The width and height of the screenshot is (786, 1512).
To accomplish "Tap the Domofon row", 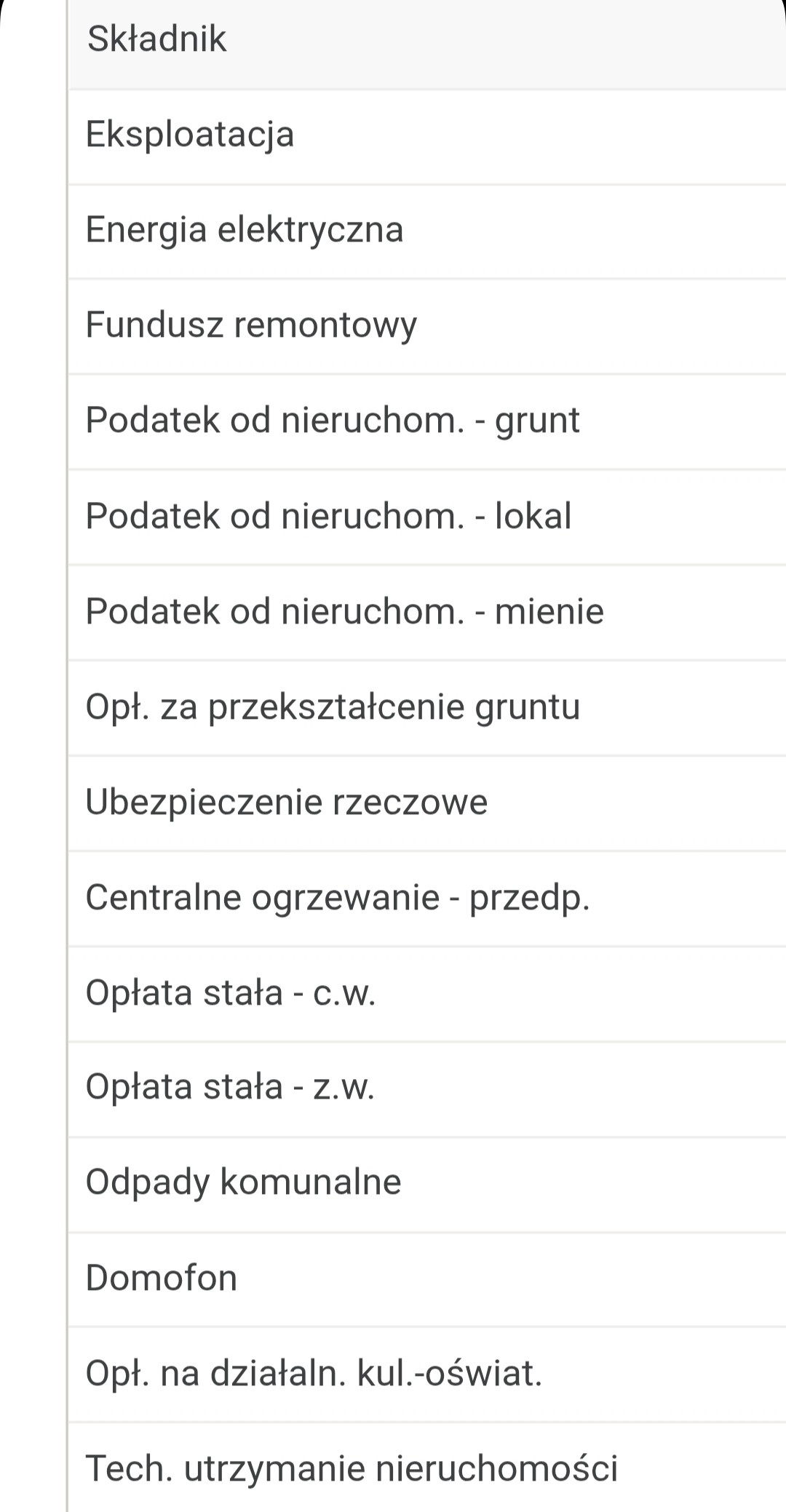I will pos(427,1279).
